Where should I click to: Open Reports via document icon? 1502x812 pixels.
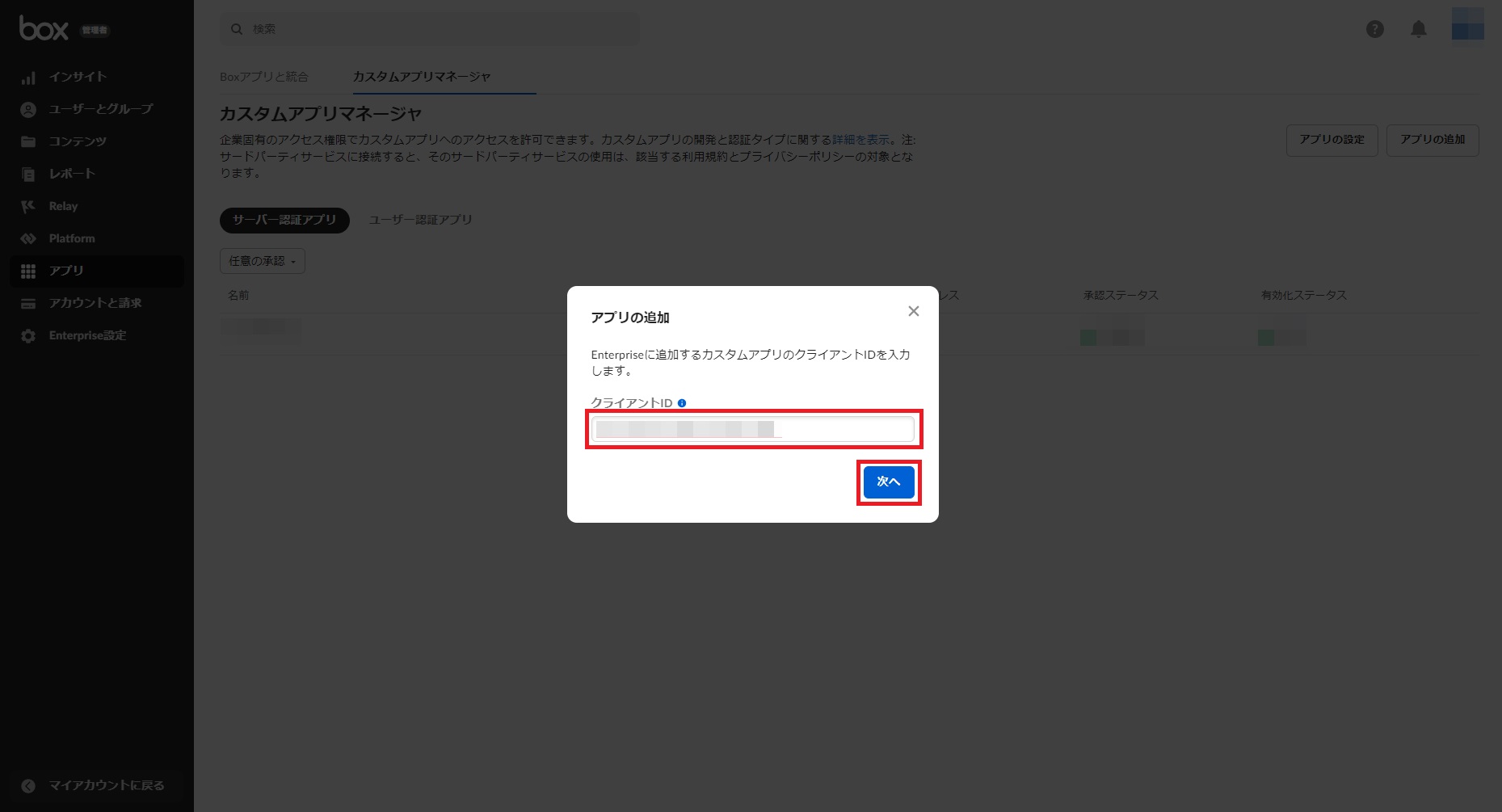(28, 174)
